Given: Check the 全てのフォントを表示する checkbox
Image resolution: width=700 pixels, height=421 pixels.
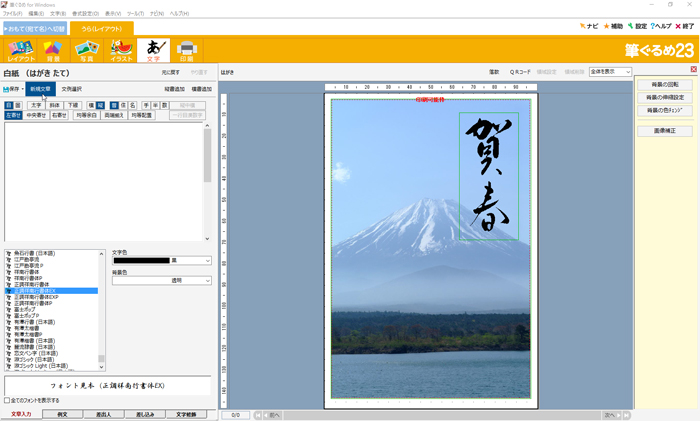Looking at the screenshot, I should (x=8, y=400).
